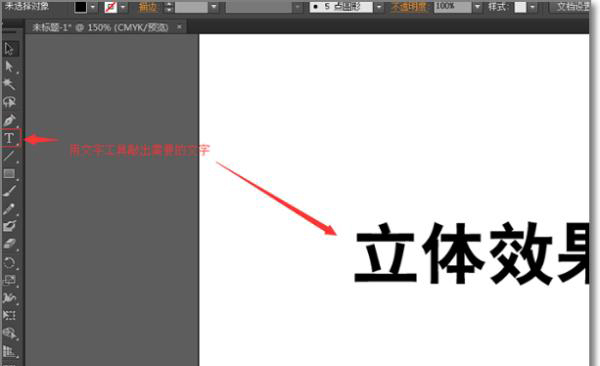Expand the opacity percentage dropdown

point(477,7)
